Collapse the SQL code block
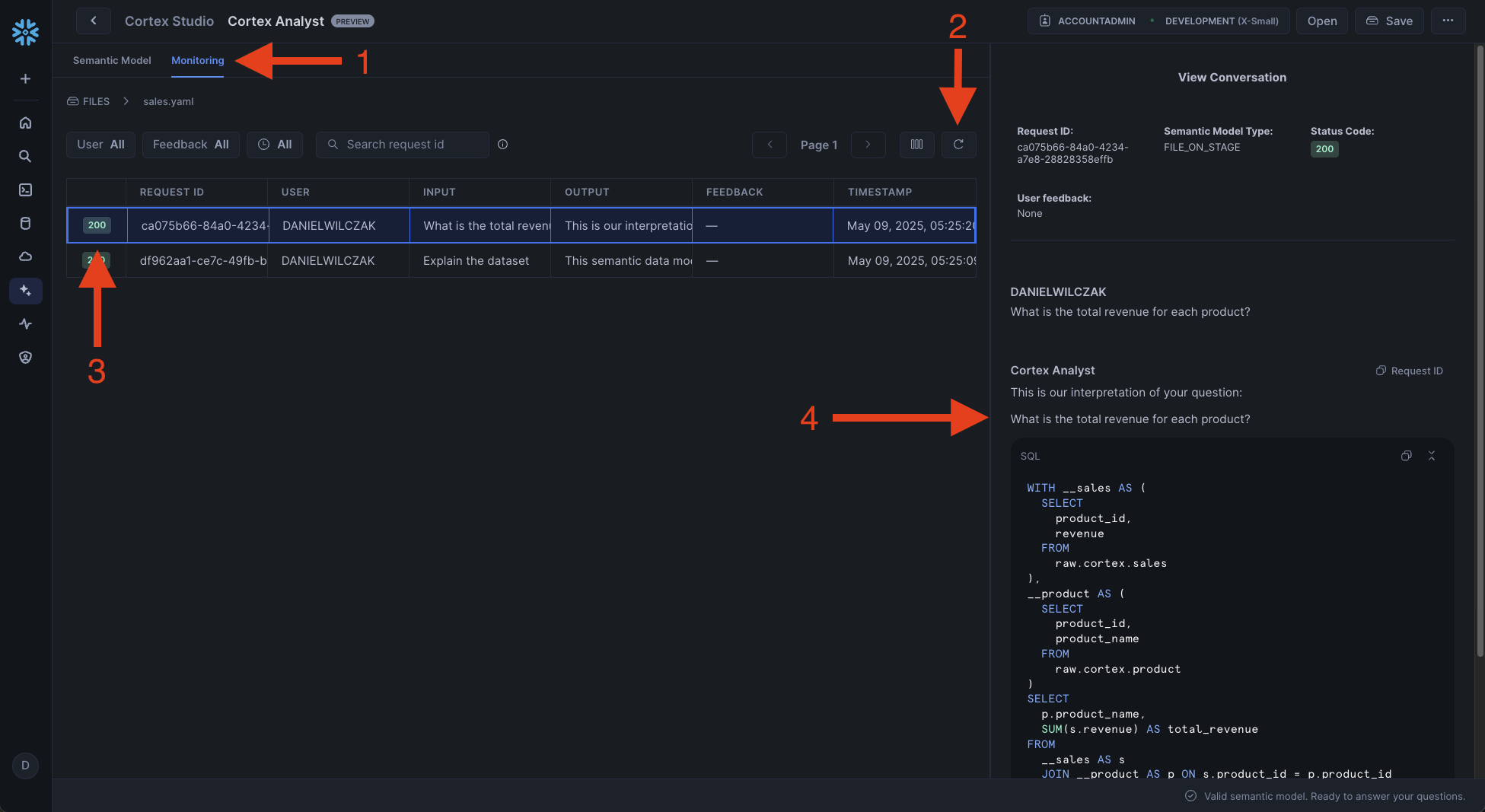Viewport: 1485px width, 812px height. coord(1431,456)
